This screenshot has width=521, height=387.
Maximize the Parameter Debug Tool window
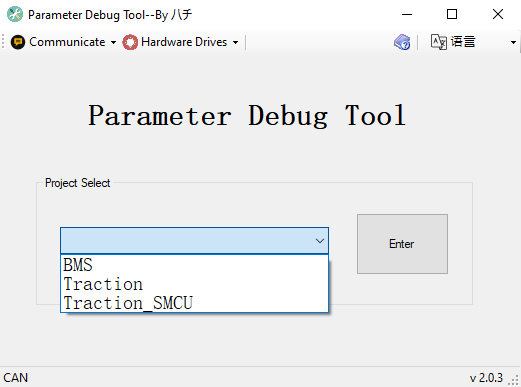point(452,14)
